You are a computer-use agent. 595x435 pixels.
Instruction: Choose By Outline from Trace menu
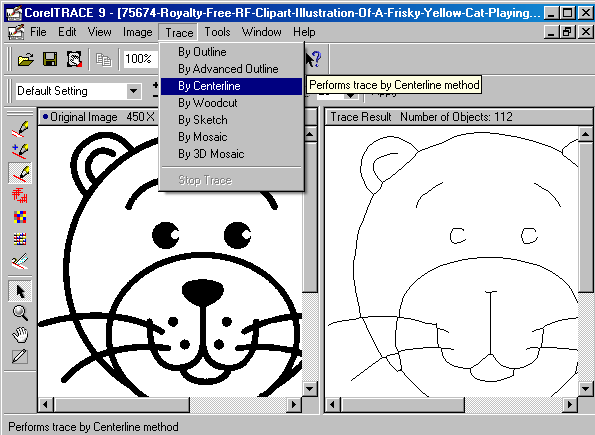[x=231, y=52]
